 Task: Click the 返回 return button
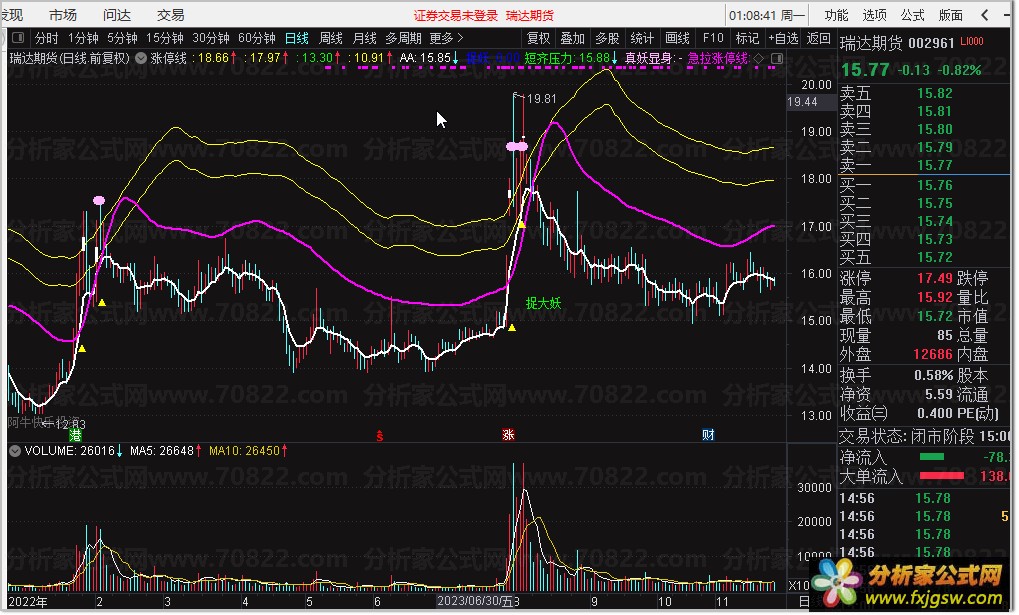point(818,38)
